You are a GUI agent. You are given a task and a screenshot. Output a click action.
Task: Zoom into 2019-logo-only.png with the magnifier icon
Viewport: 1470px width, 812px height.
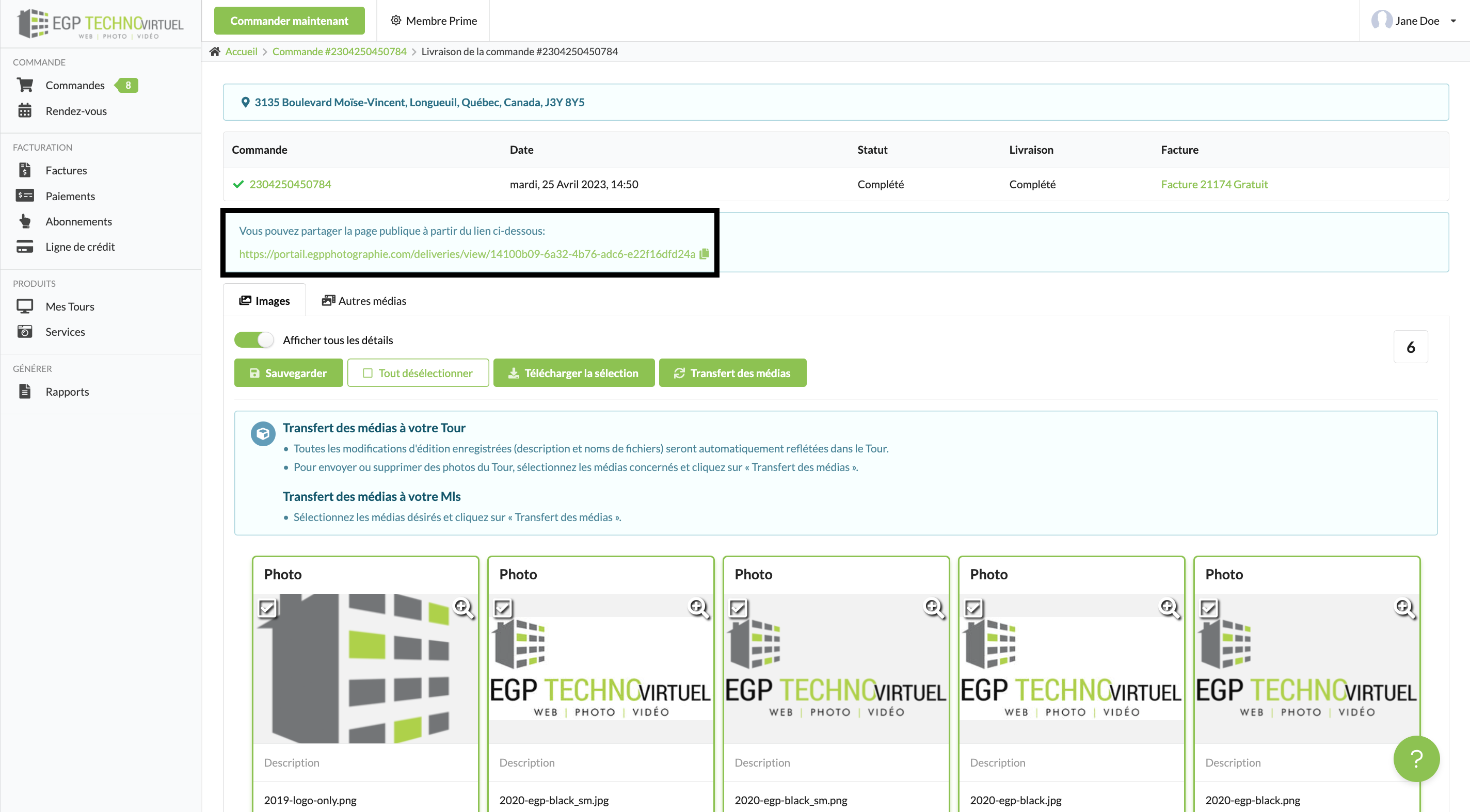[x=463, y=608]
